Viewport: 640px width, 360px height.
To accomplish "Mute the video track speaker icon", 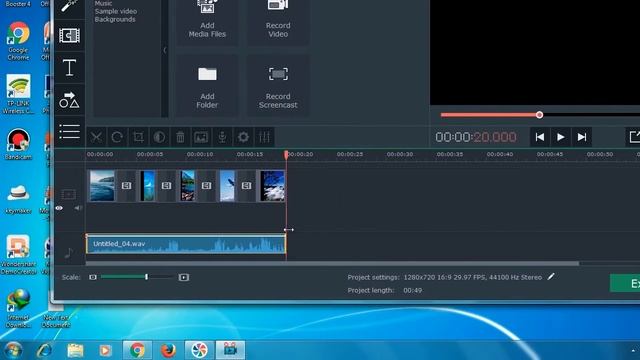I will (78, 208).
